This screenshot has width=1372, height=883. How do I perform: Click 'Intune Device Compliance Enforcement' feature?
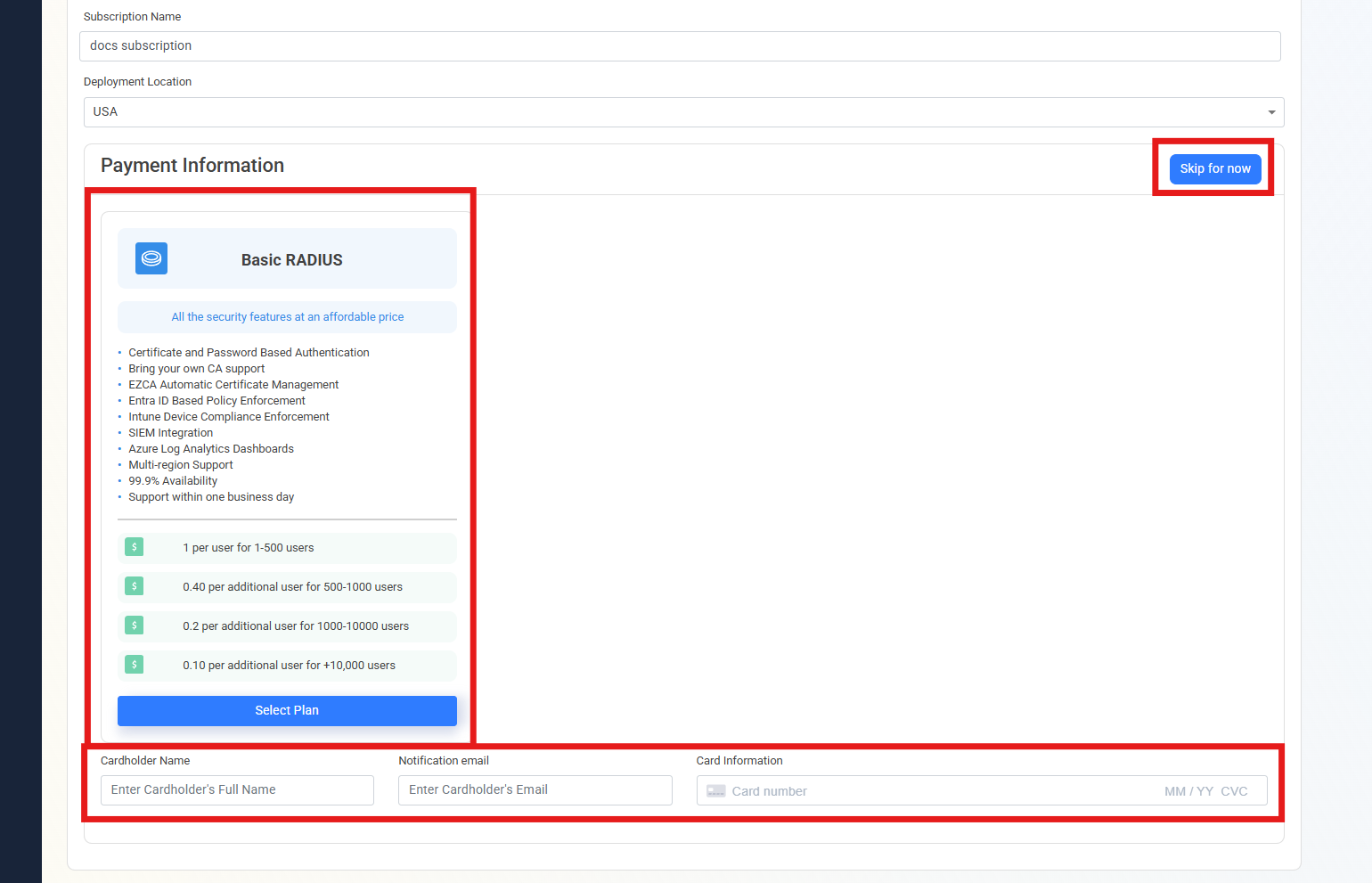coord(229,417)
